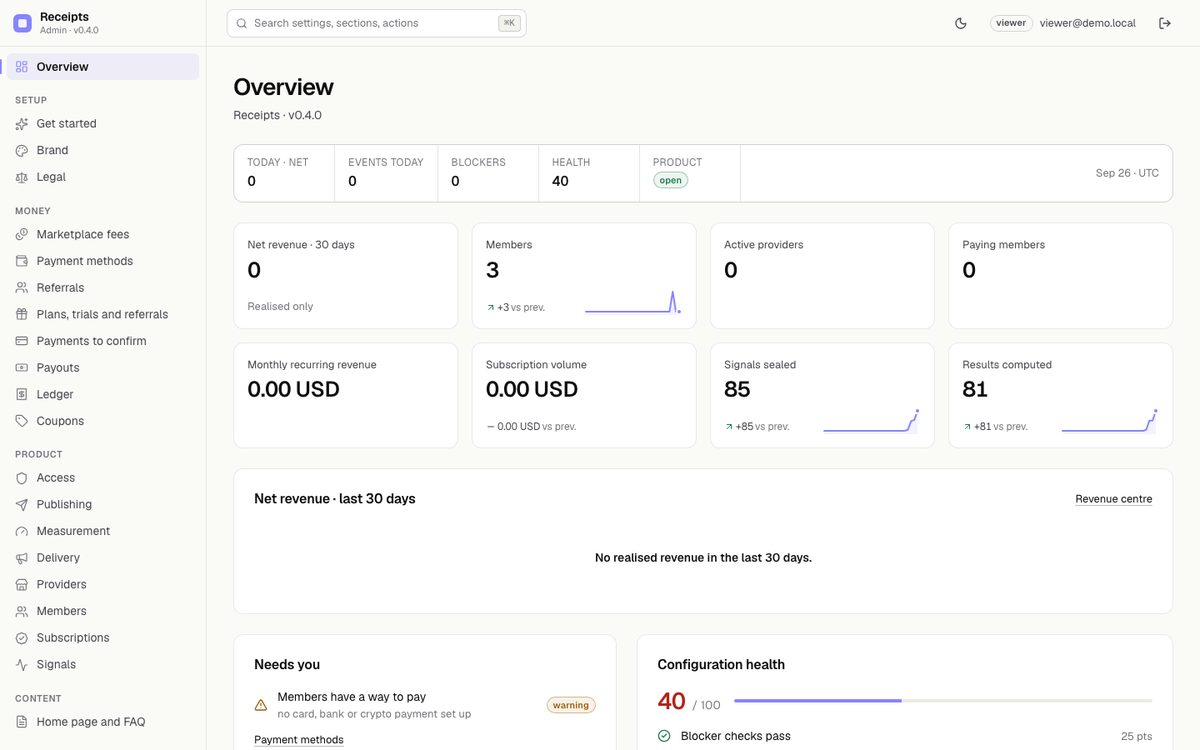Click the Ledger book icon

coord(22,394)
